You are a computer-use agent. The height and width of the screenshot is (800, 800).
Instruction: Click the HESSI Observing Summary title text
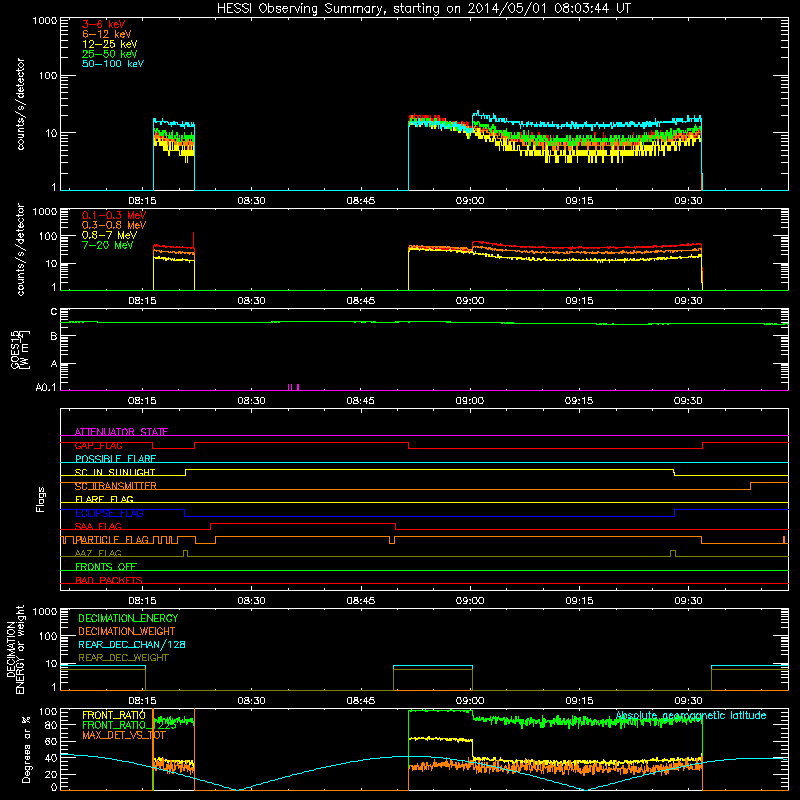click(423, 9)
